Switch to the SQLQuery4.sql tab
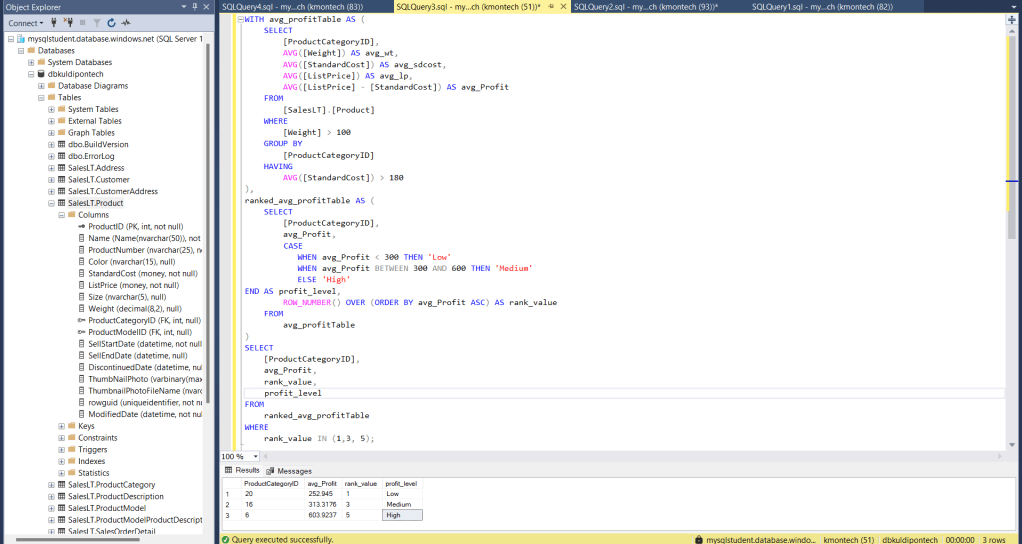The height and width of the screenshot is (544, 1022). click(x=290, y=6)
